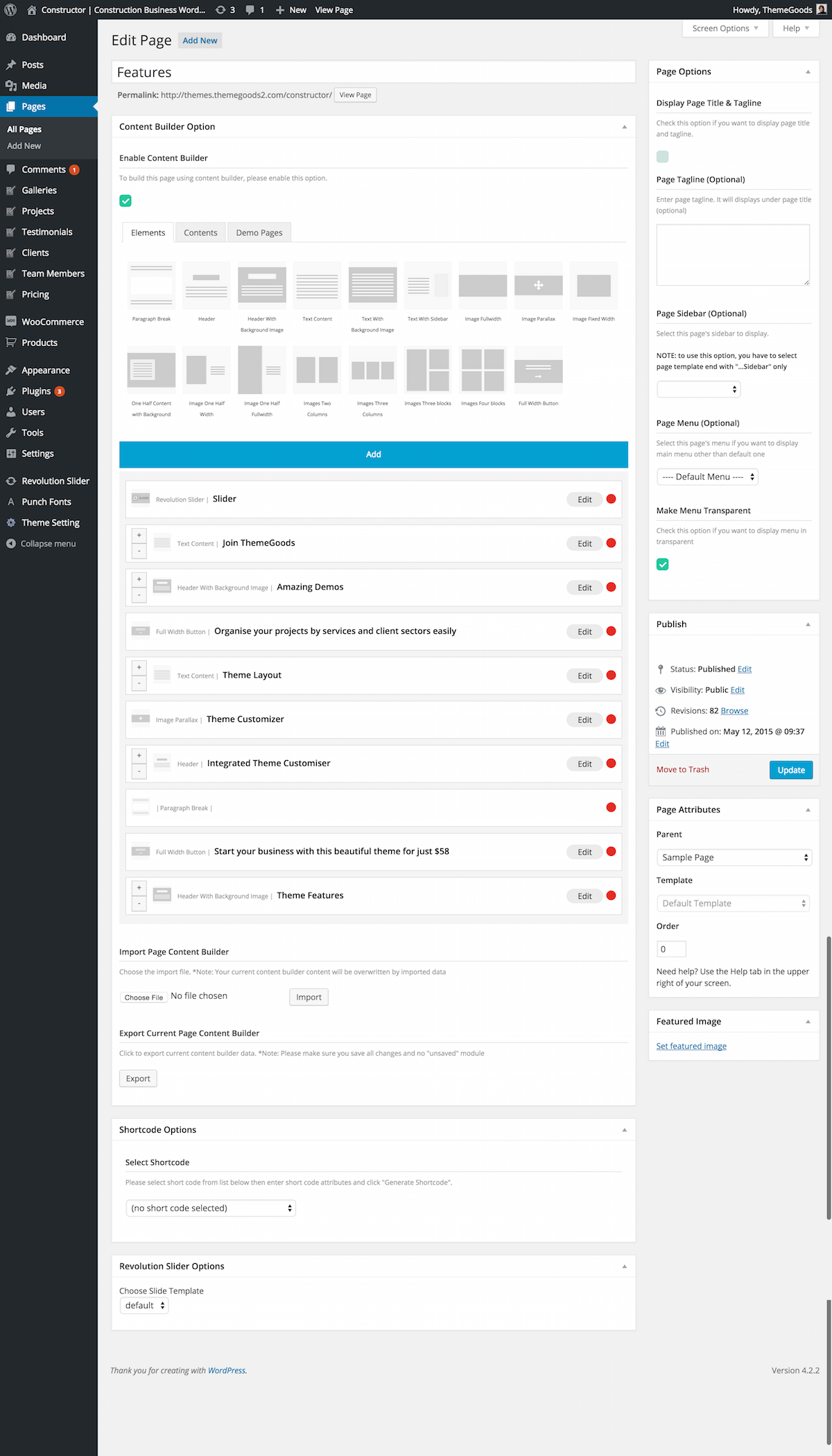The height and width of the screenshot is (1456, 832).
Task: Click the Features page title field
Action: pos(374,72)
